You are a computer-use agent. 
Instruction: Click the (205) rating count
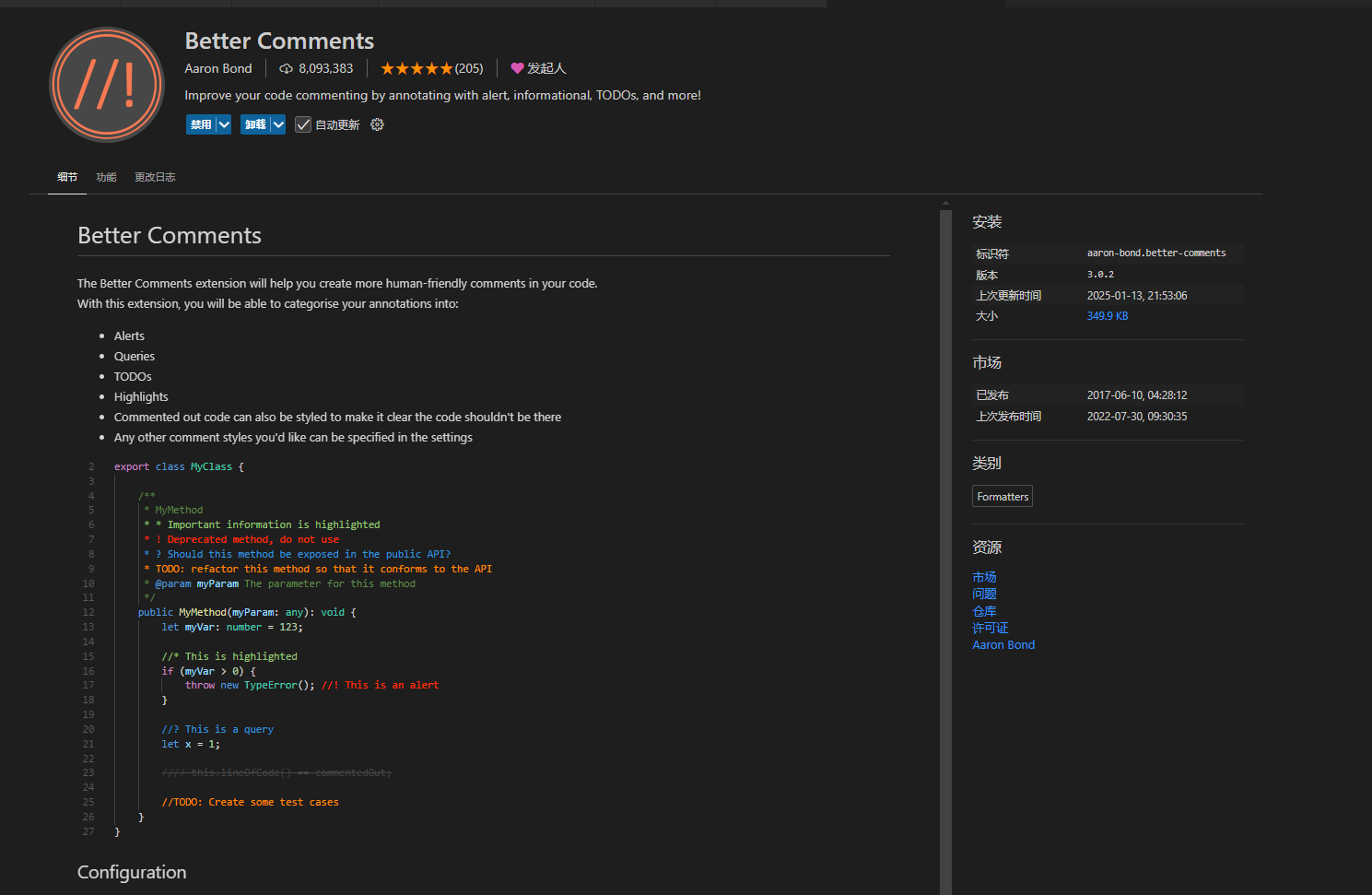click(469, 68)
